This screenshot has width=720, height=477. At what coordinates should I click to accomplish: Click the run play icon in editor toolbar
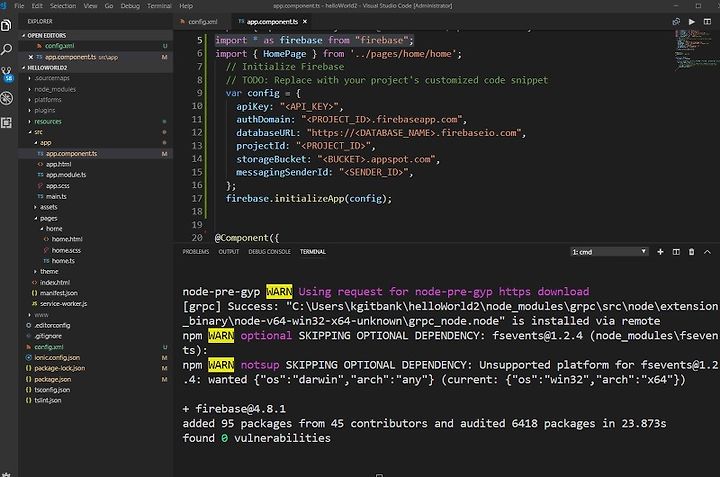(692, 22)
